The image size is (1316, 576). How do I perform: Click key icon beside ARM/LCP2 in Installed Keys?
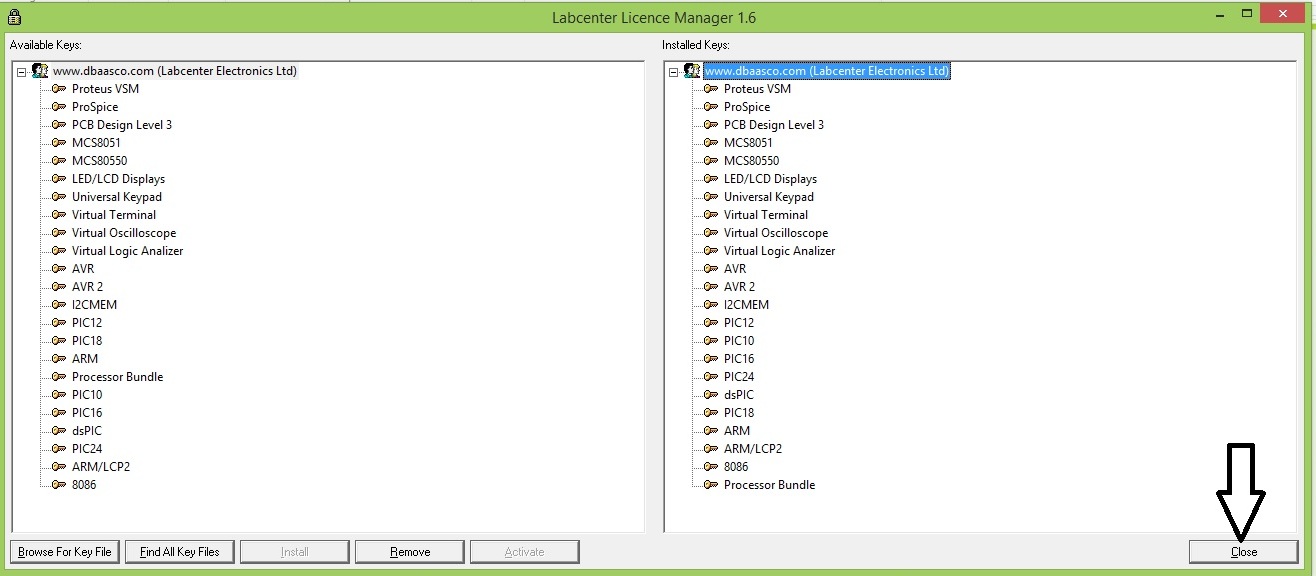(x=711, y=449)
